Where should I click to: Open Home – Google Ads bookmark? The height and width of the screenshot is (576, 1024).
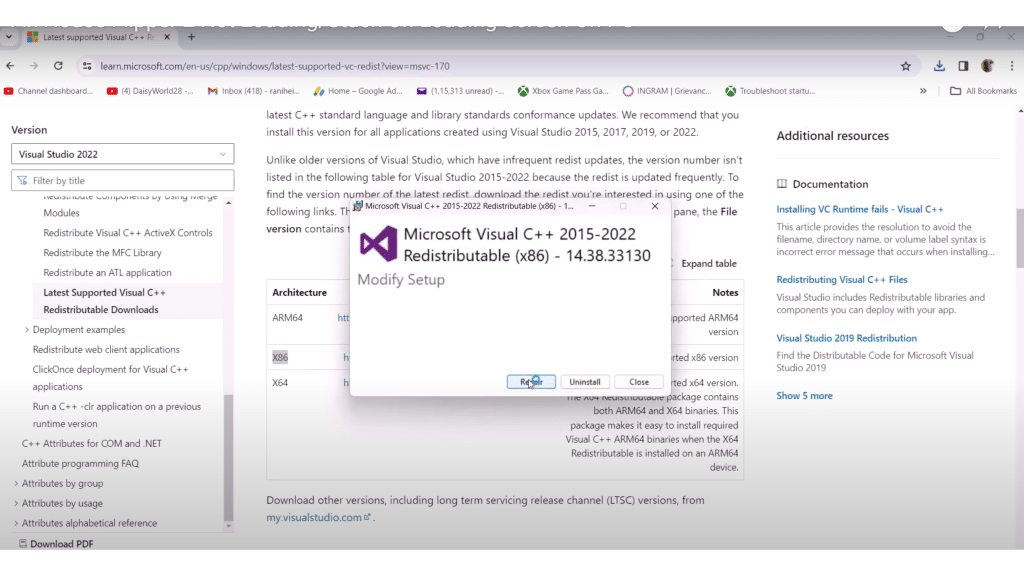tap(358, 91)
